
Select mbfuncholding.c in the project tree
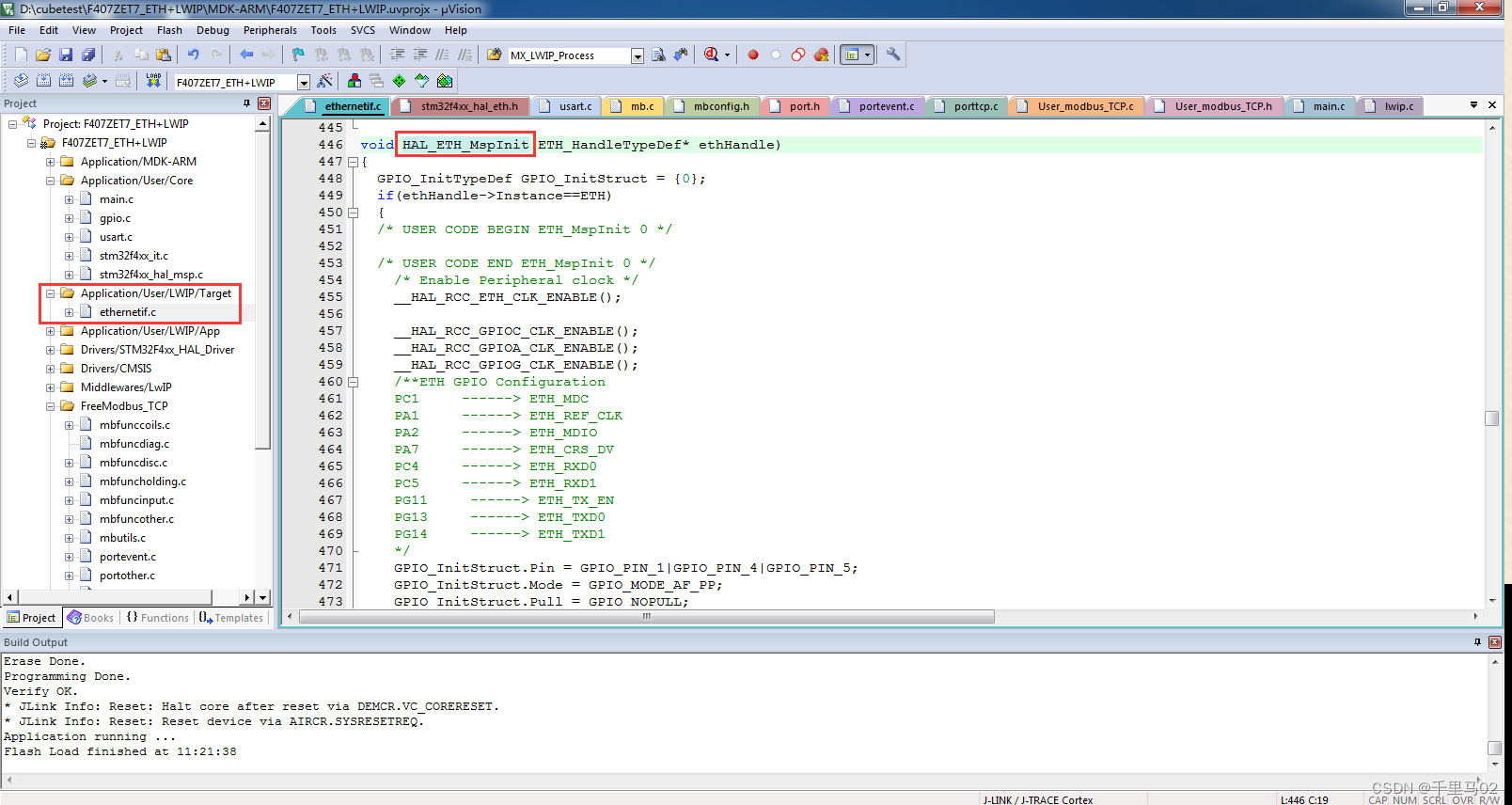point(143,481)
